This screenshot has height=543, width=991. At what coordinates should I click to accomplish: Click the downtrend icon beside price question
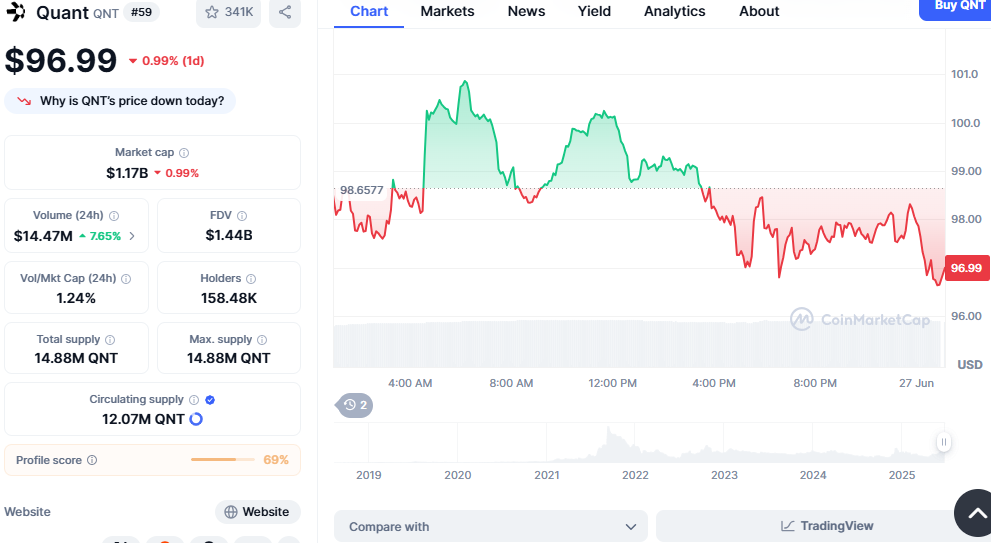(25, 101)
